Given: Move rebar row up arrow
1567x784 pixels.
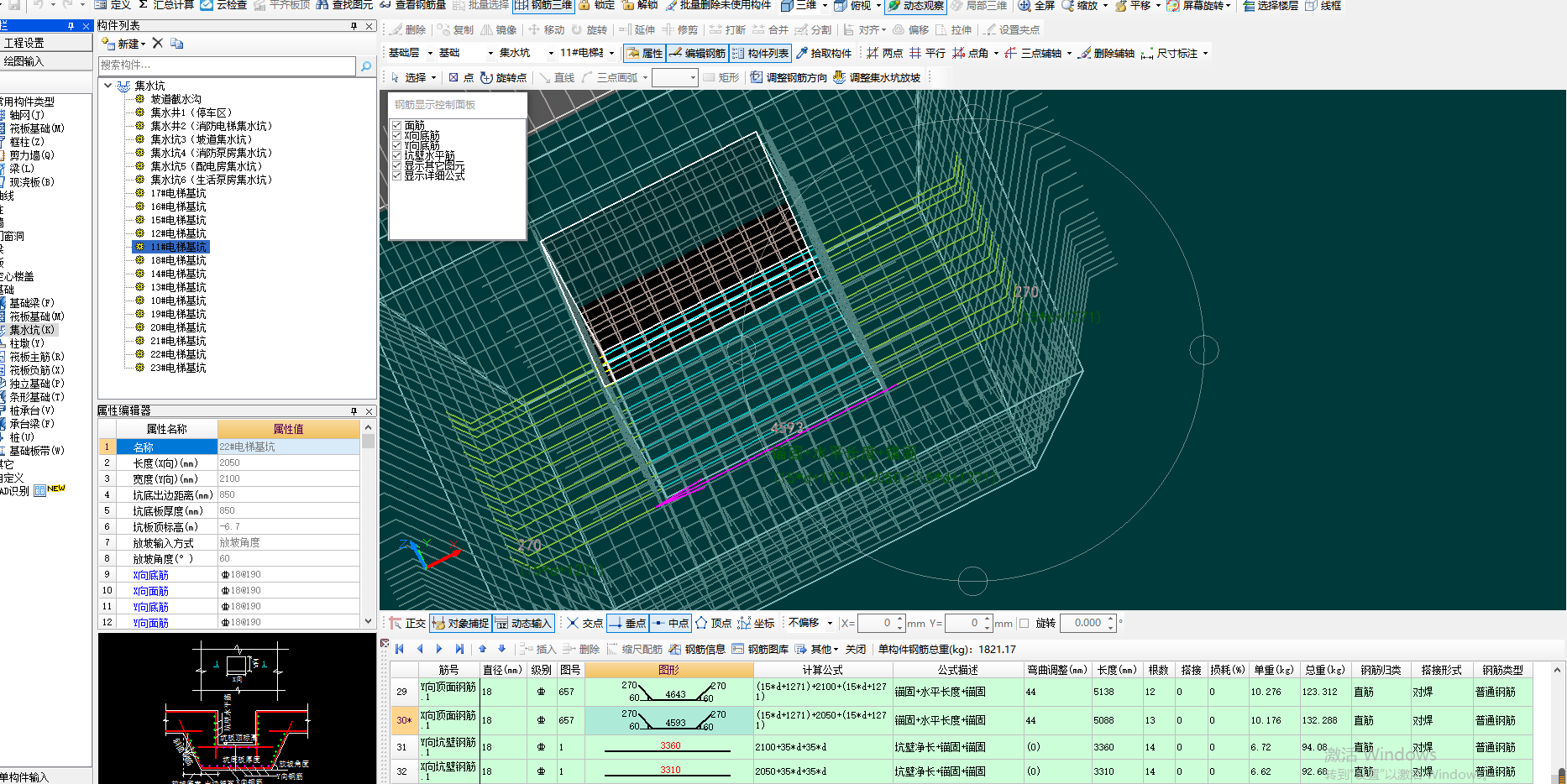Looking at the screenshot, I should (x=483, y=649).
